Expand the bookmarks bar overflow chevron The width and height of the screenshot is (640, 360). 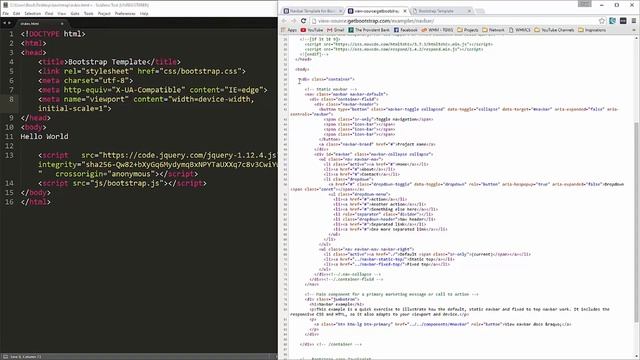coord(634,30)
